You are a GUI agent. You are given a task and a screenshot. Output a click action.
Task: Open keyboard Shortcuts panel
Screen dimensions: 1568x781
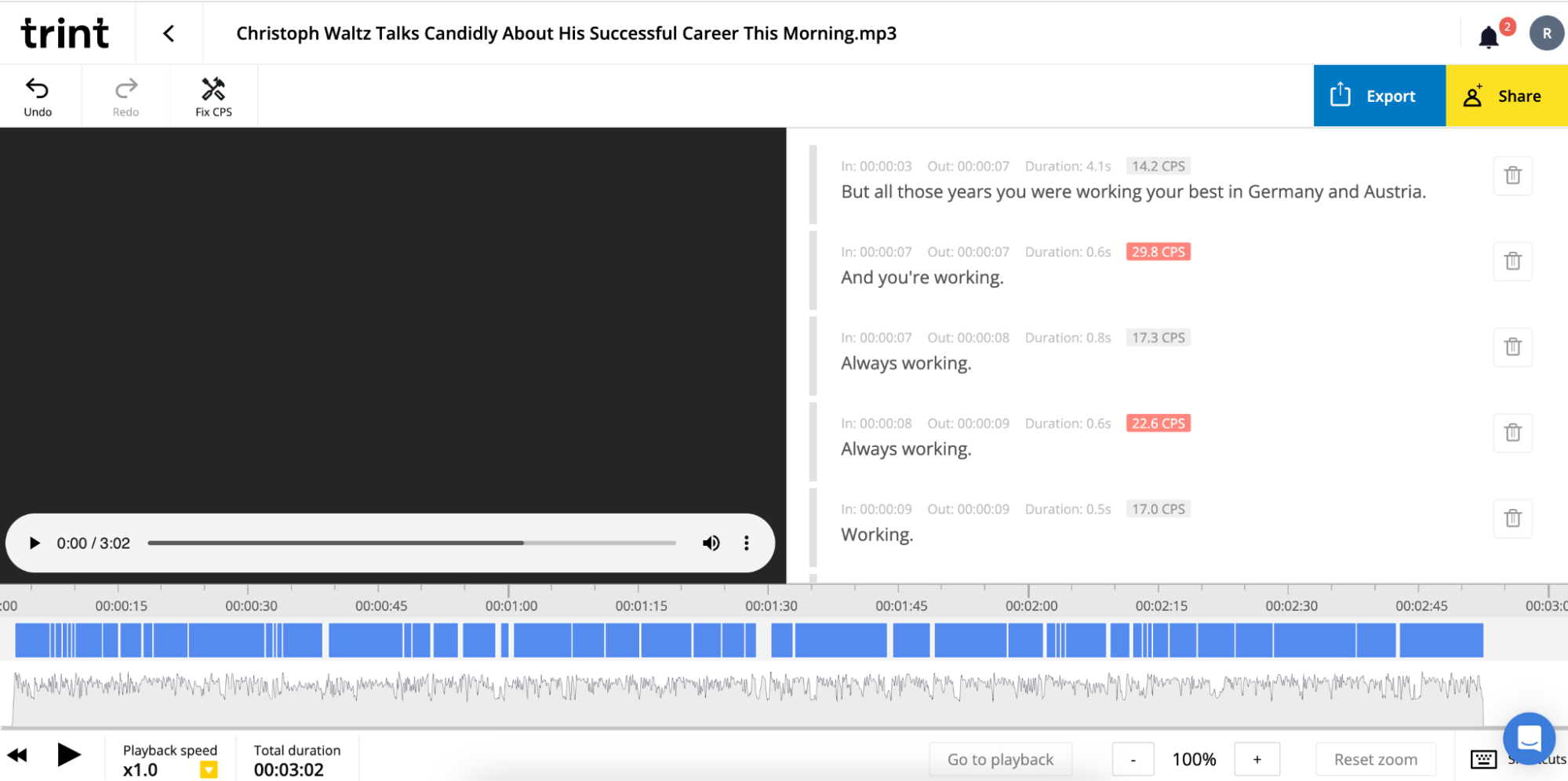pyautogui.click(x=1483, y=758)
